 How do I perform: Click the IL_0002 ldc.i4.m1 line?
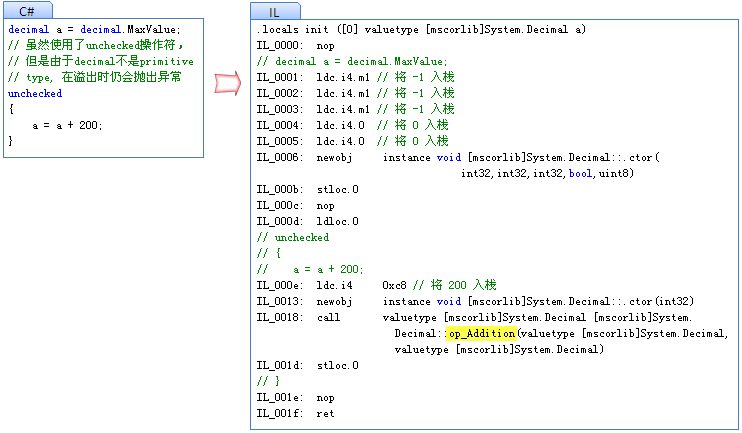pos(355,93)
